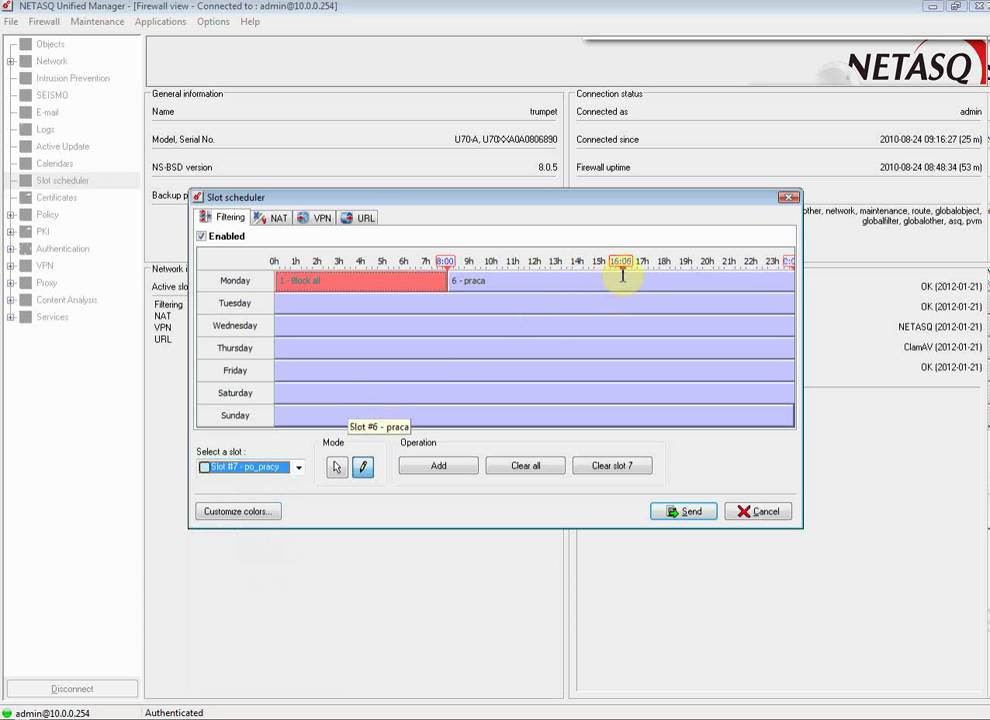Click the Sunday schedule row
This screenshot has width=990, height=720.
(534, 416)
